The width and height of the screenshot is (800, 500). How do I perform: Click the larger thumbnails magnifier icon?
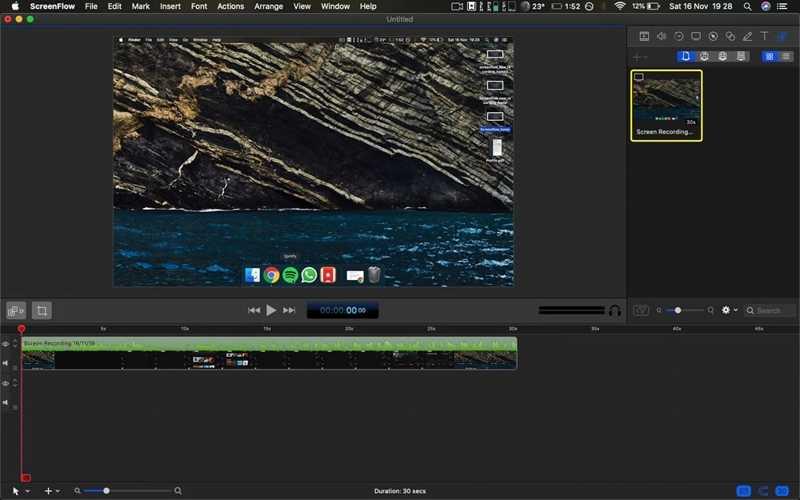pos(711,310)
